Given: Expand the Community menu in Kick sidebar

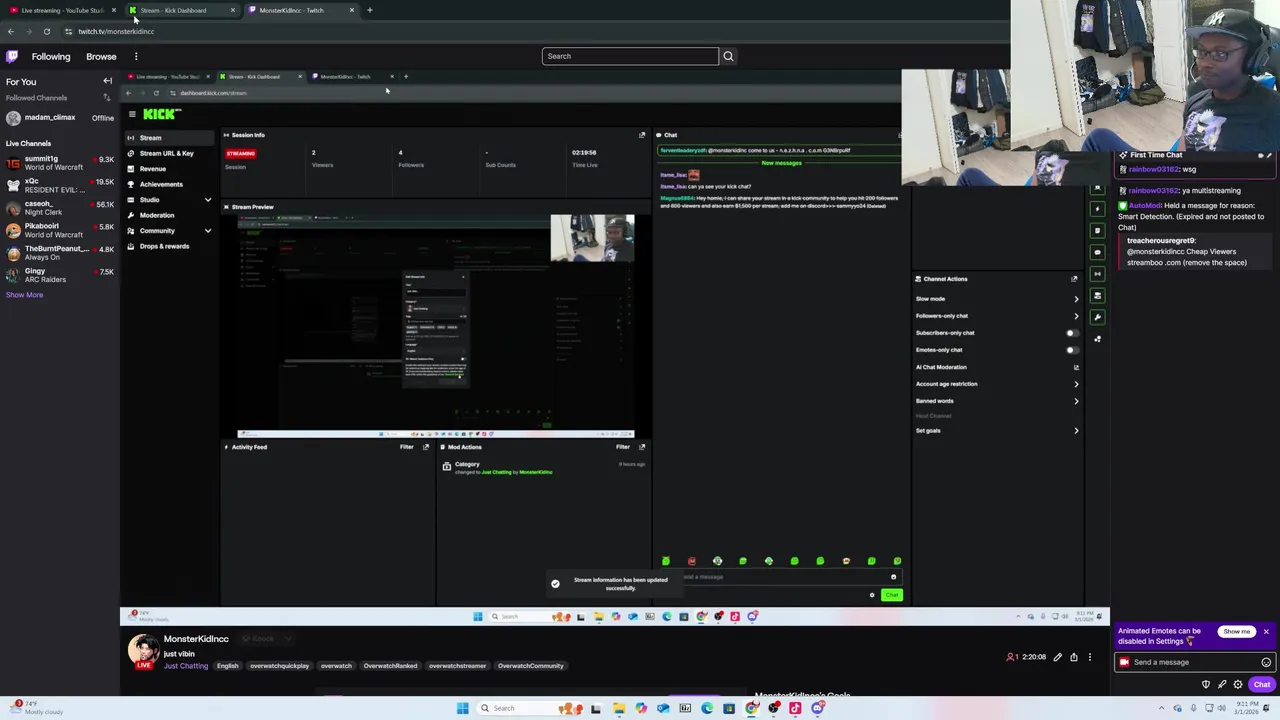Looking at the screenshot, I should point(208,231).
